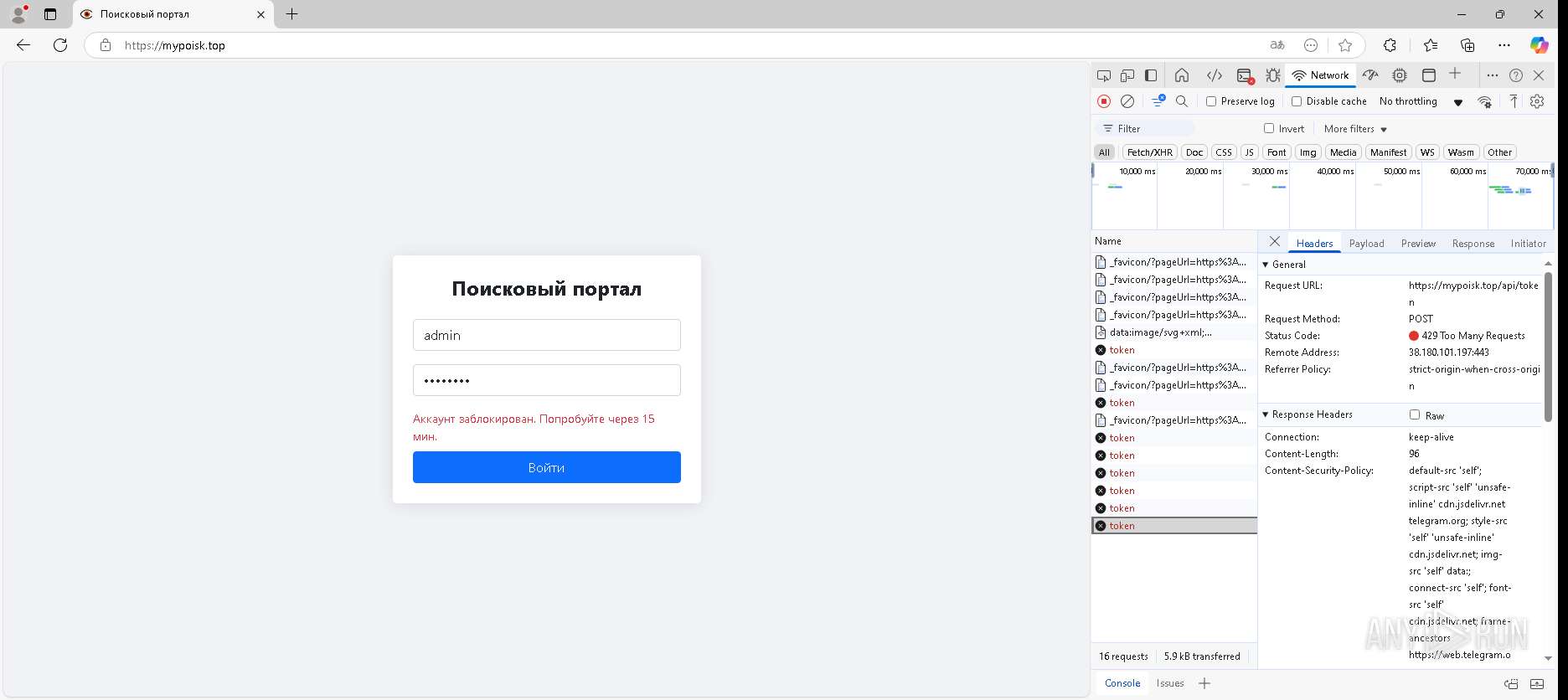
Task: Open the Console panel with error badge
Action: [1246, 75]
